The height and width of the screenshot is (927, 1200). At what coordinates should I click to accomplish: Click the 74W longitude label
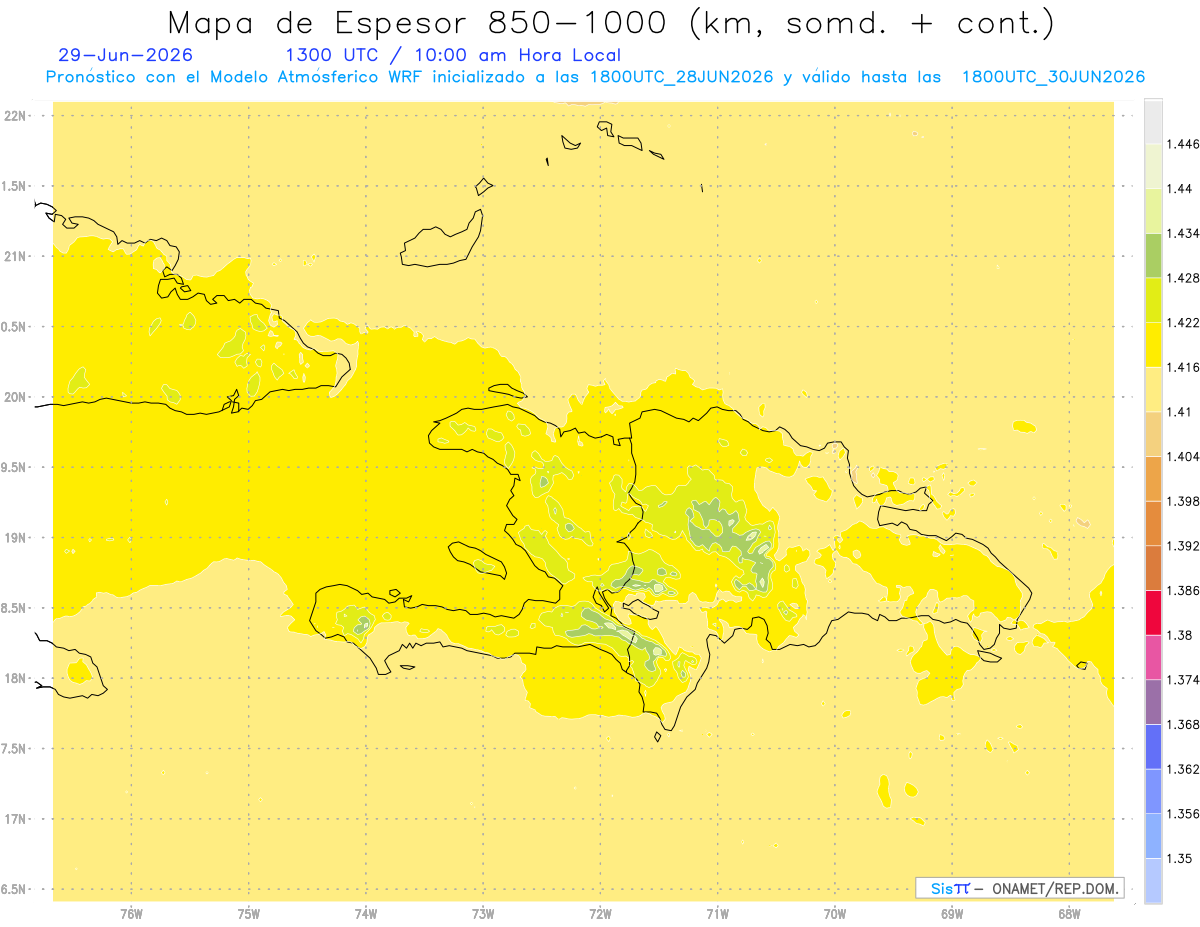tap(366, 914)
